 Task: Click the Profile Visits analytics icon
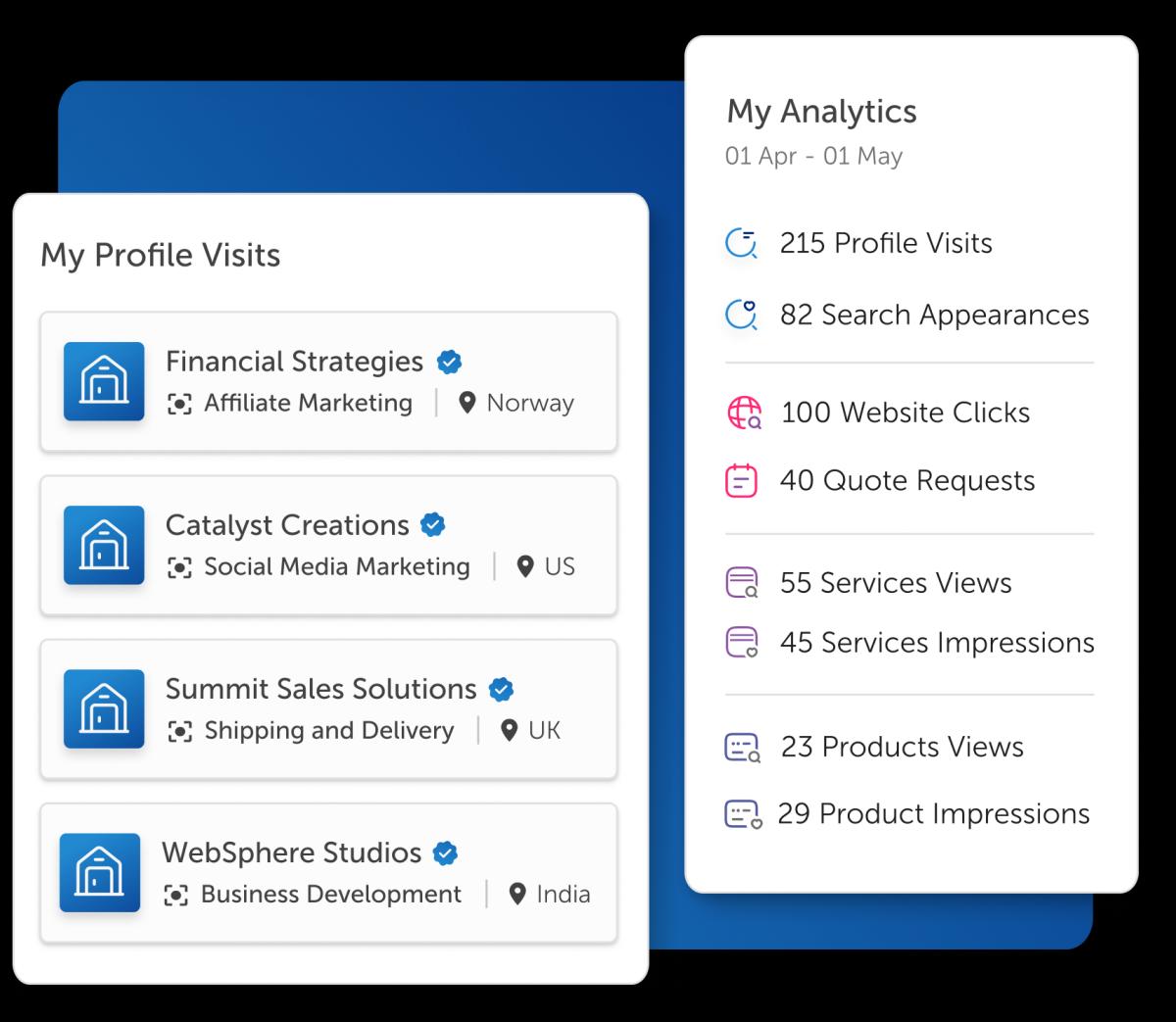pos(741,243)
